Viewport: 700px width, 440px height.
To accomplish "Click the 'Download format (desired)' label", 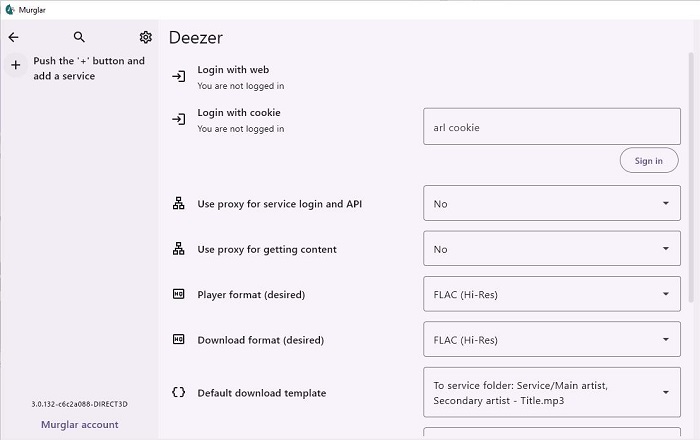I will (260, 340).
